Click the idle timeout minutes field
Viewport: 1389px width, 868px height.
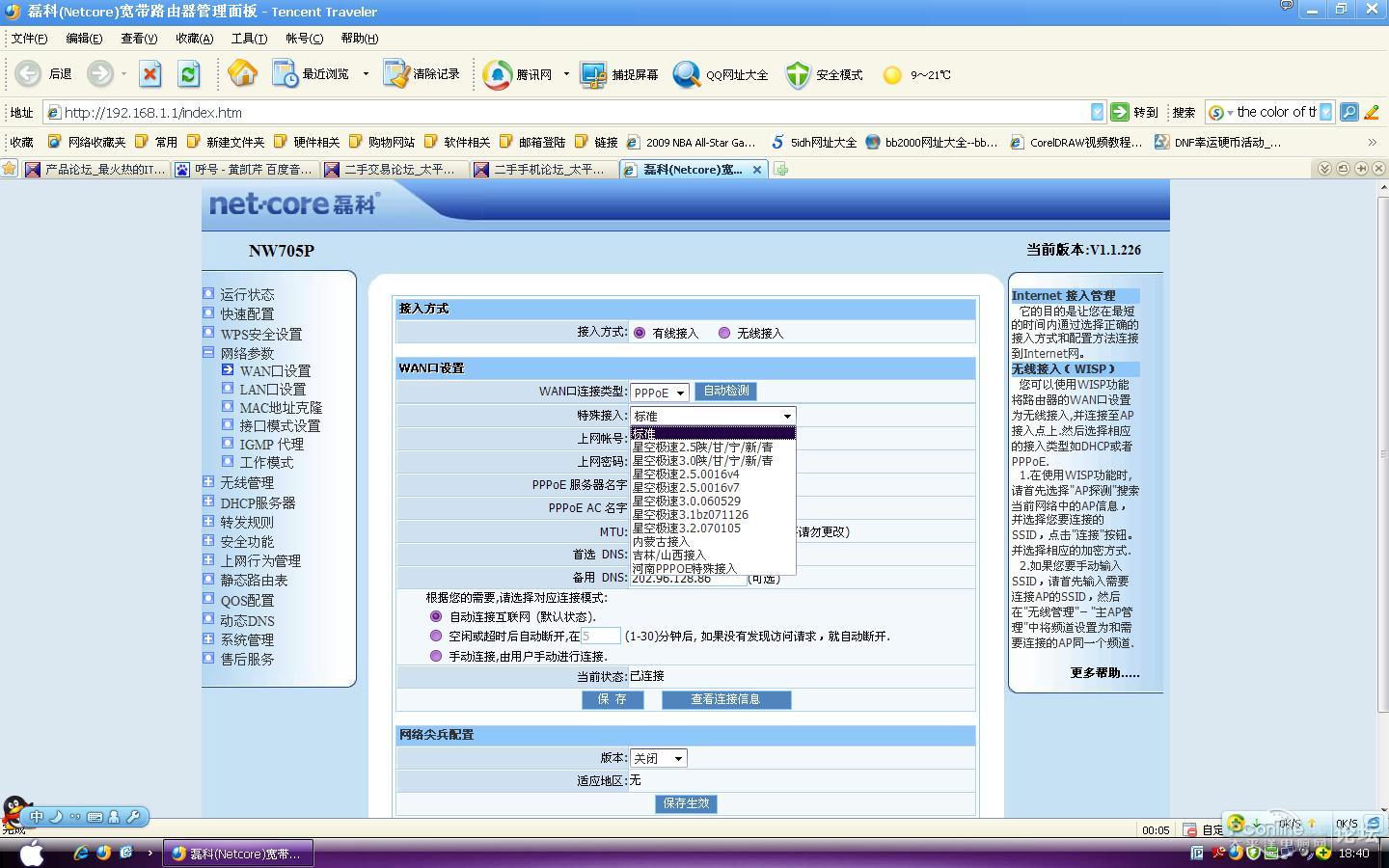(600, 637)
